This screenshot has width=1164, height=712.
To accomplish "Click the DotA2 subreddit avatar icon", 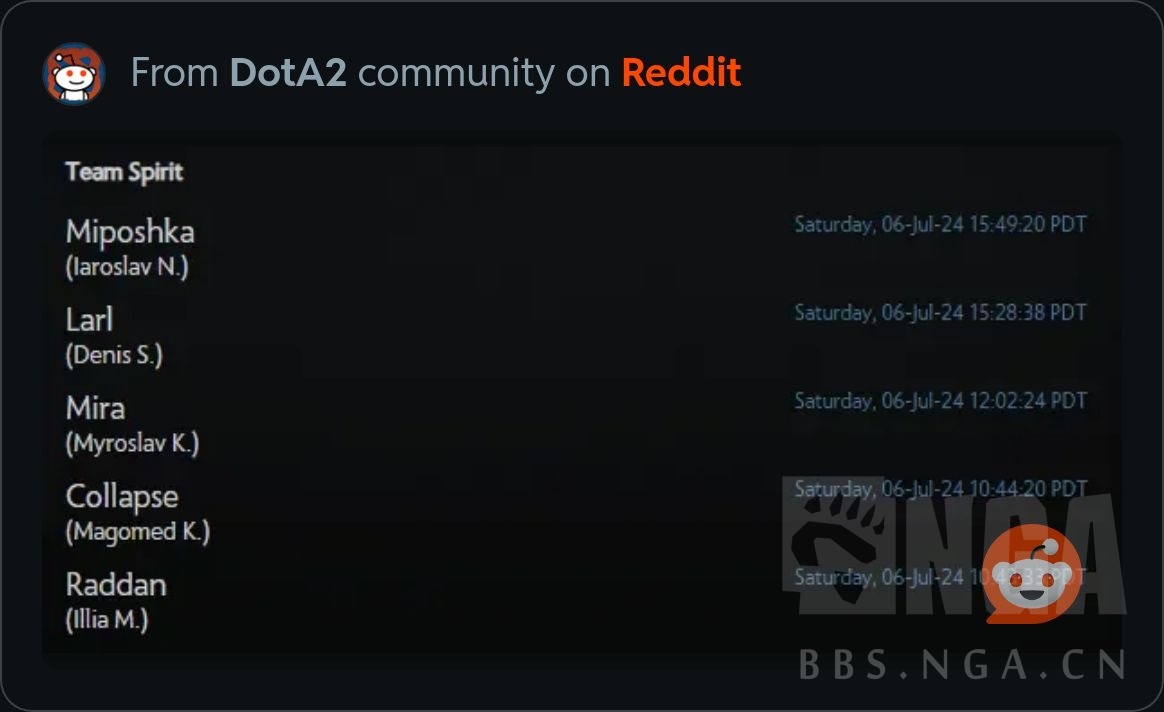I will 73,74.
